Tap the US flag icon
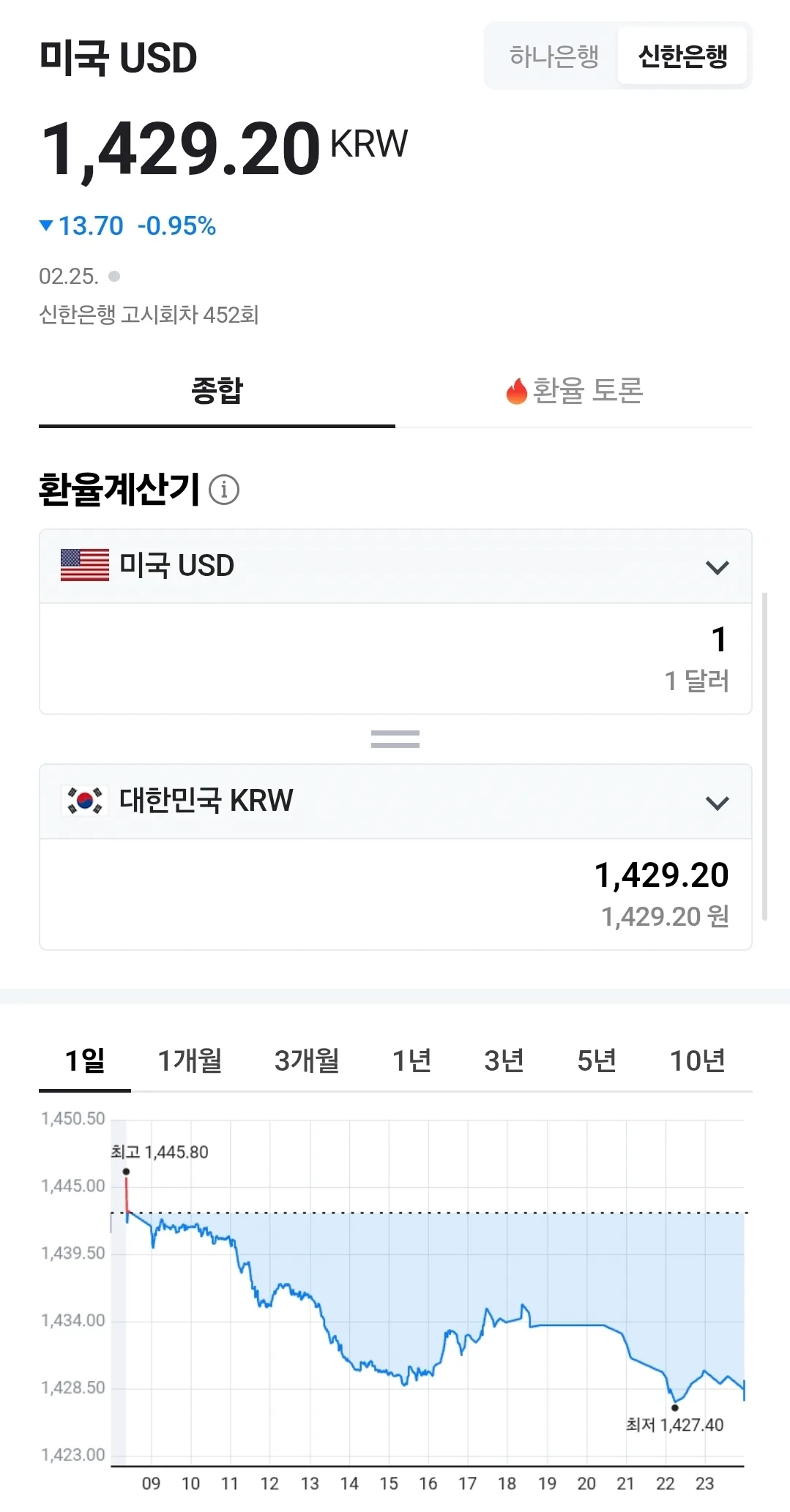The height and width of the screenshot is (1512, 790). coord(85,565)
